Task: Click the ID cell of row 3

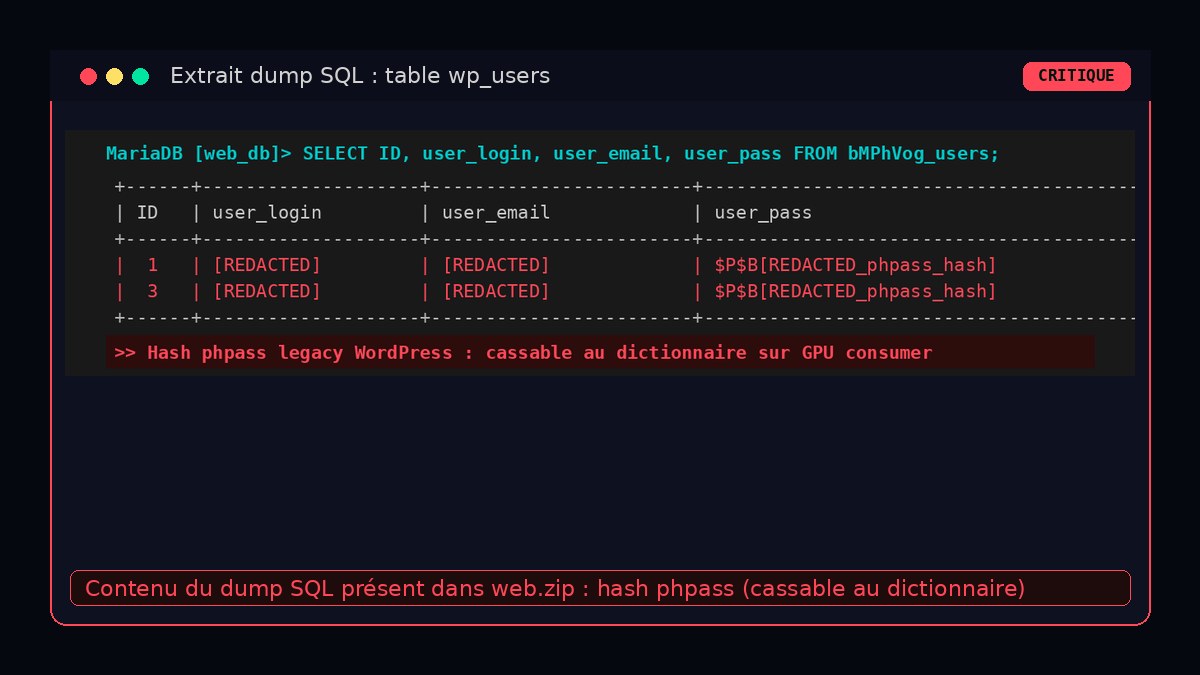Action: pos(153,291)
